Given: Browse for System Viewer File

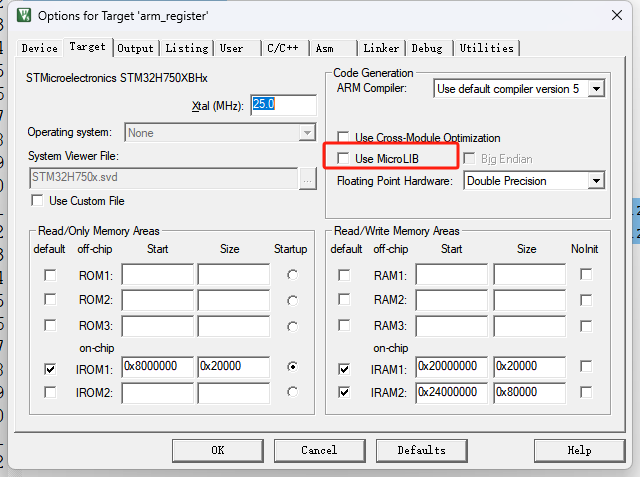Looking at the screenshot, I should [308, 179].
